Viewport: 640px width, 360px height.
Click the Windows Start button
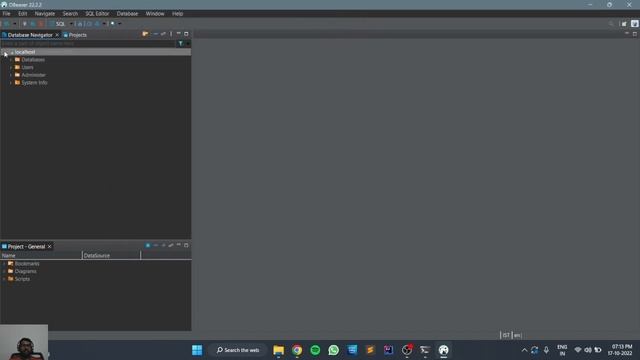[197, 350]
